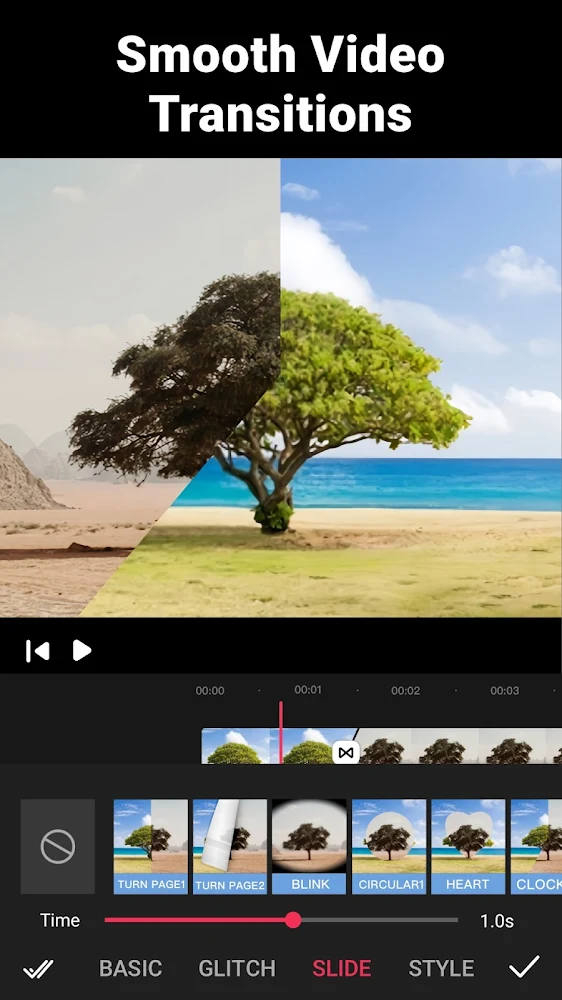Select the green-tree beach clip in timeline
The image size is (562, 1000).
point(274,746)
